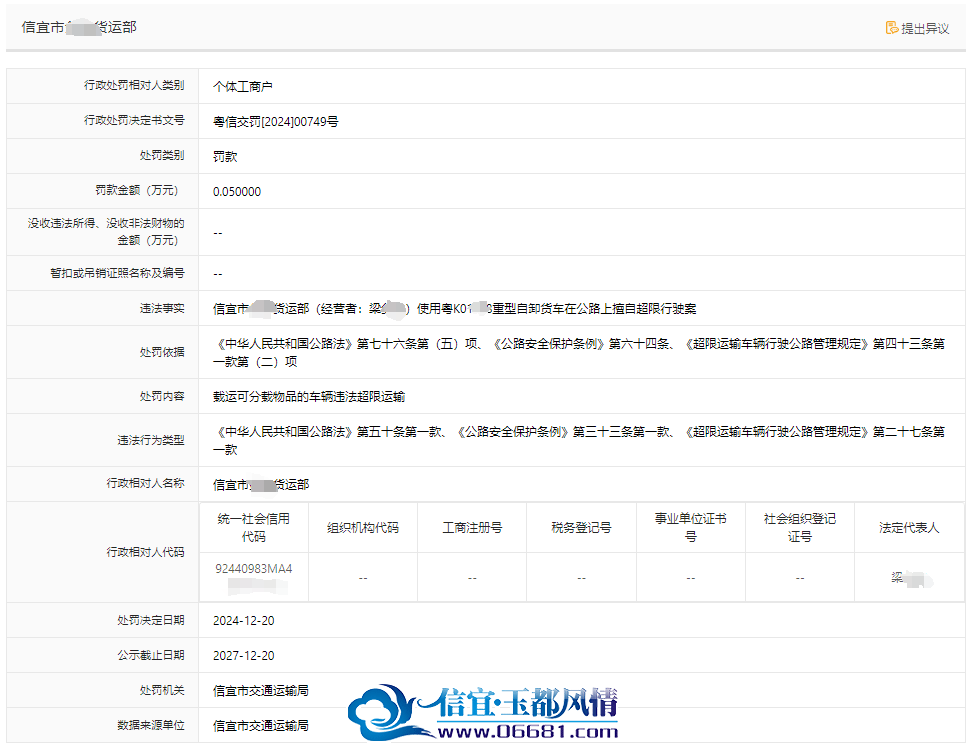Viewport: 967px width, 749px height.
Task: Click the 处罚内容 text about 超限运输
Action: [x=309, y=396]
